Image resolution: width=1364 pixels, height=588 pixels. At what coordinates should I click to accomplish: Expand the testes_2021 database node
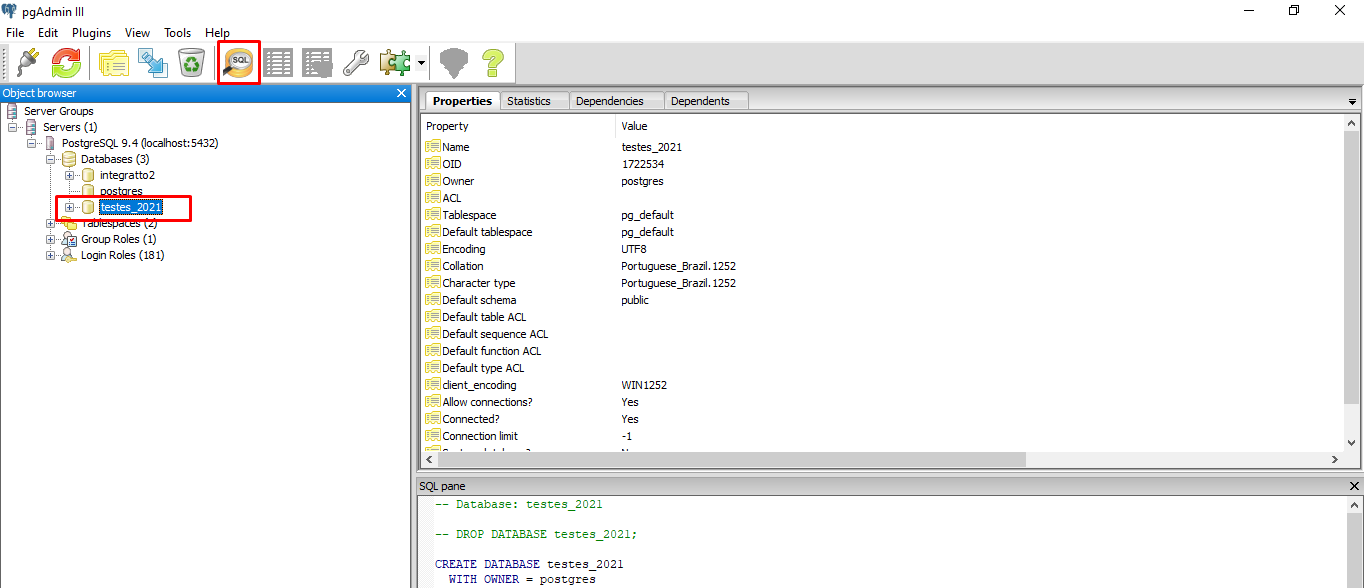click(x=70, y=207)
